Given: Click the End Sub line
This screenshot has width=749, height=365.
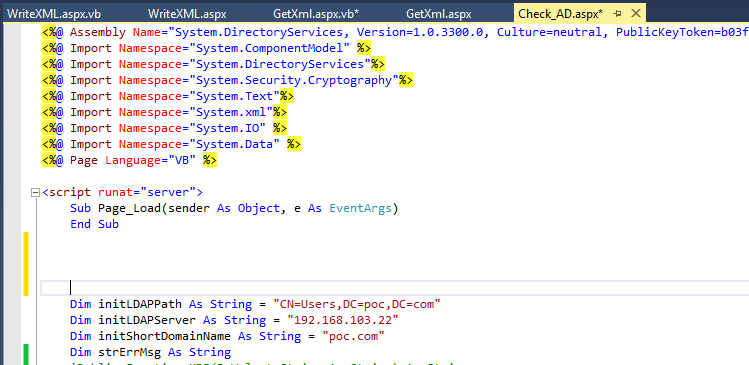Looking at the screenshot, I should pos(94,224).
